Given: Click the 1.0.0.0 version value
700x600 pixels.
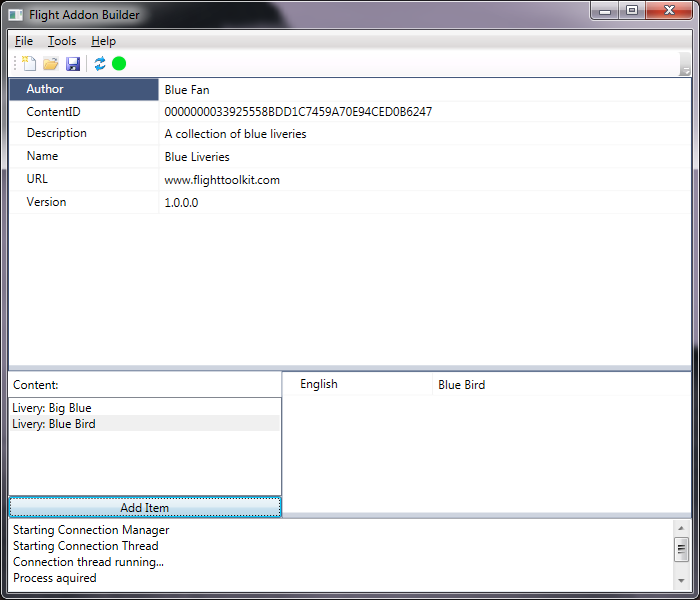Looking at the screenshot, I should (181, 203).
